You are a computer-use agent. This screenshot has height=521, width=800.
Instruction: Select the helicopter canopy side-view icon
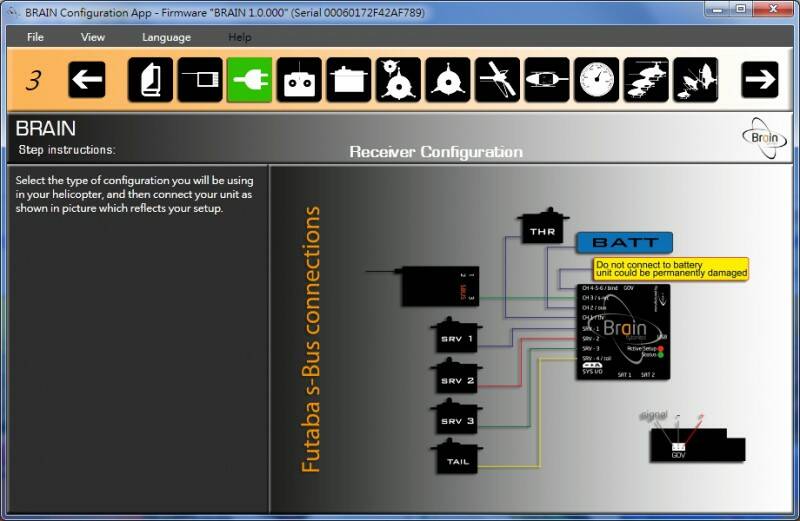pos(547,80)
